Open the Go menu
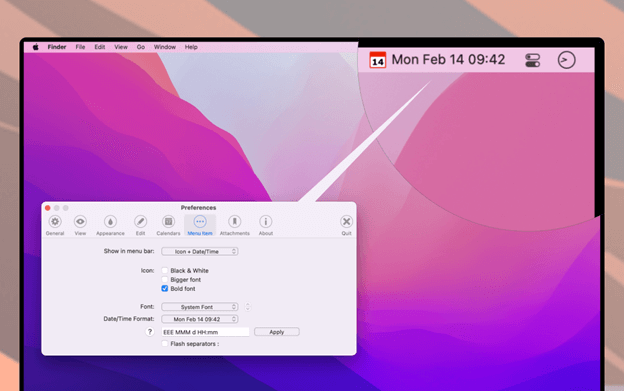The width and height of the screenshot is (624, 391). coord(141,47)
